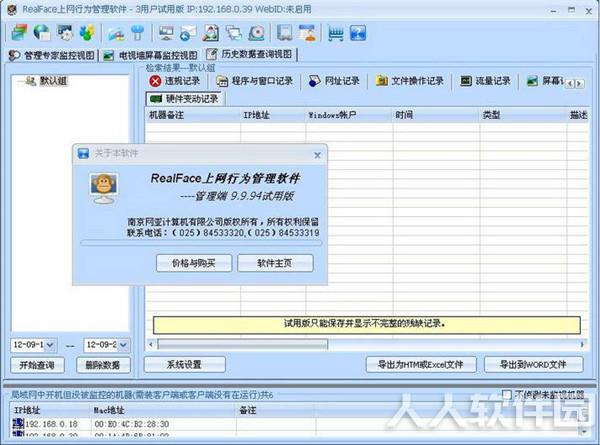Screen dimensions: 600x445
Task: Click the shopping cart toolbar icon
Action: coord(336,33)
